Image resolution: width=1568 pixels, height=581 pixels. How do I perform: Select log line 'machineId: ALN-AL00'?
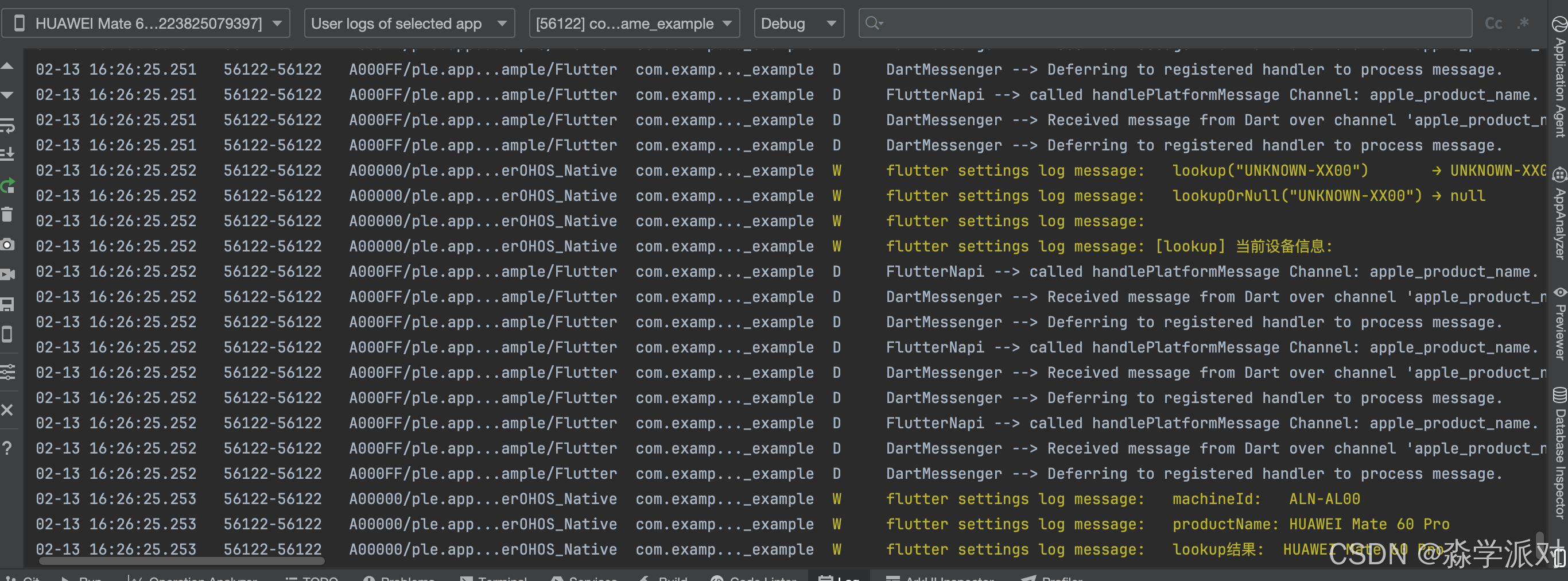pos(785,499)
